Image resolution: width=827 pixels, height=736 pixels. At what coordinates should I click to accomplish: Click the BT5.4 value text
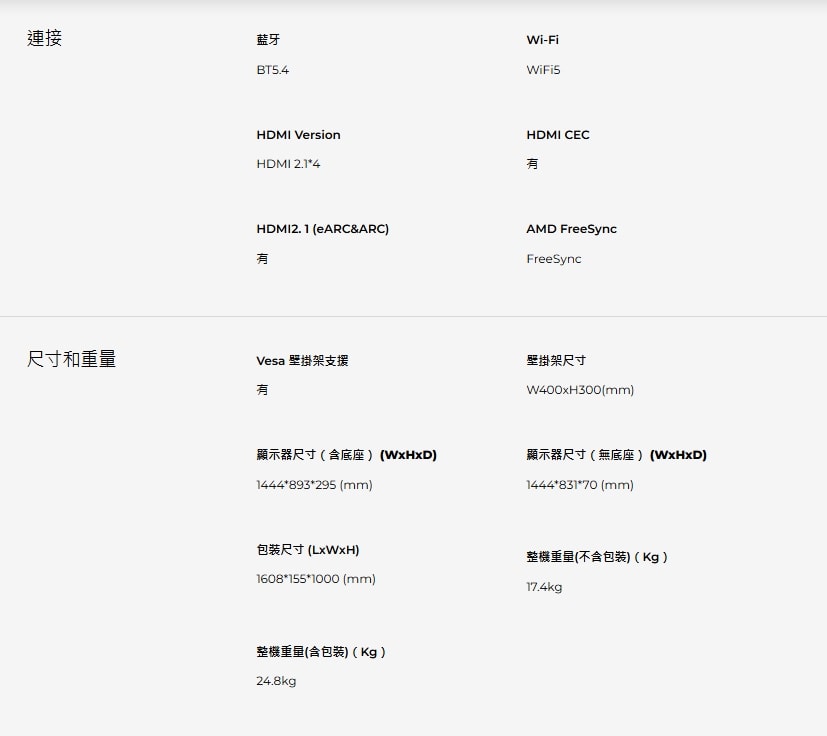pyautogui.click(x=273, y=70)
